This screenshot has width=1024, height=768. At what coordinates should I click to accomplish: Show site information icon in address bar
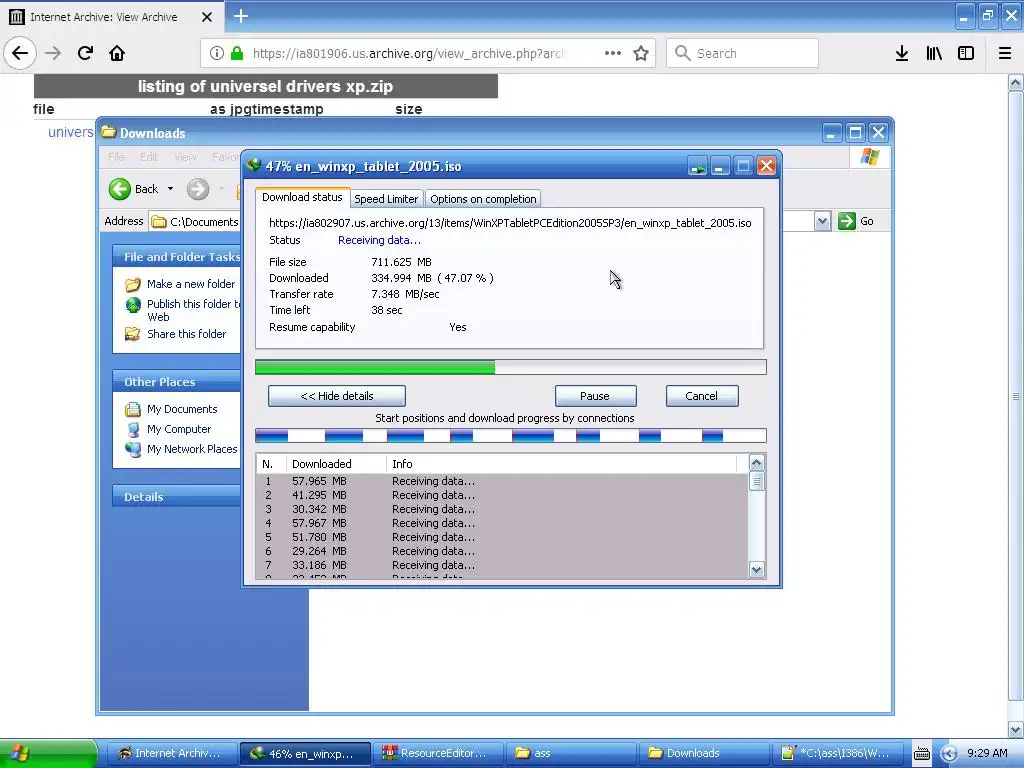coord(217,53)
